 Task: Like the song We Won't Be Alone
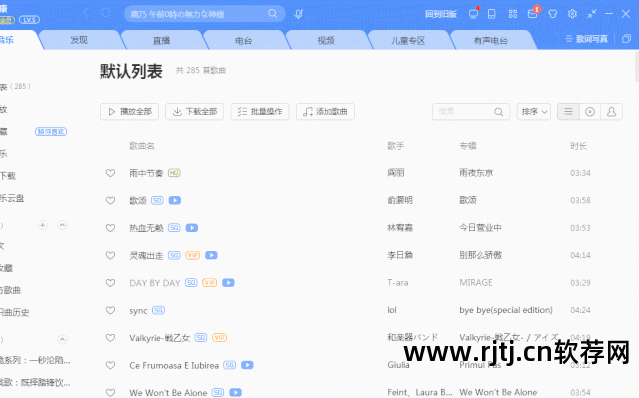(110, 392)
